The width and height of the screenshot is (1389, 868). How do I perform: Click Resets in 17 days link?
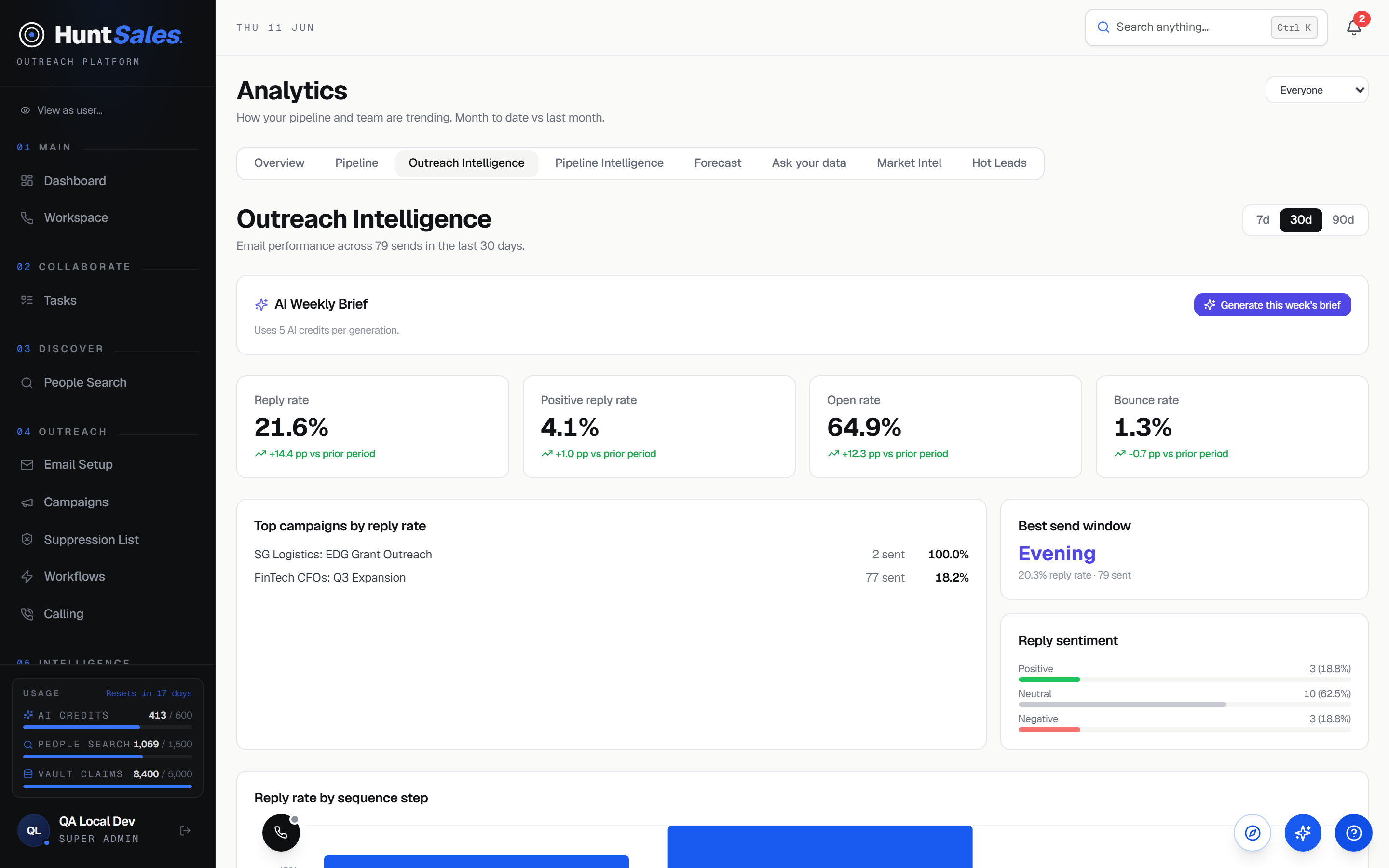point(149,693)
